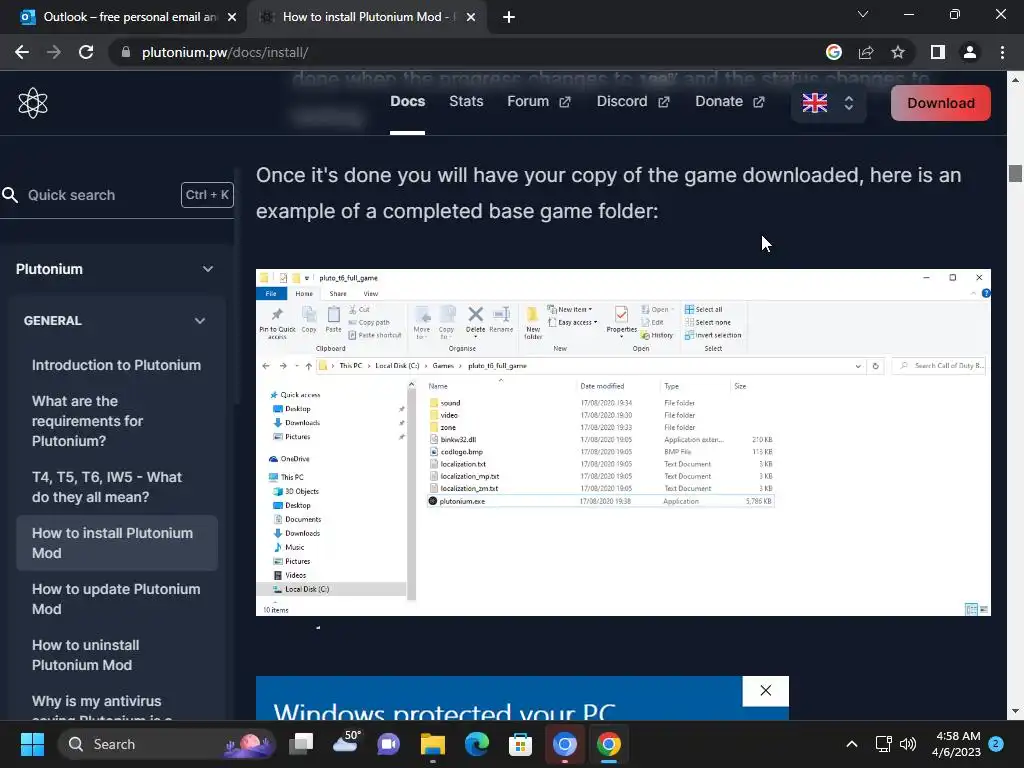This screenshot has height=768, width=1024.
Task: Click the Plutonium atom logo
Action: tap(33, 103)
